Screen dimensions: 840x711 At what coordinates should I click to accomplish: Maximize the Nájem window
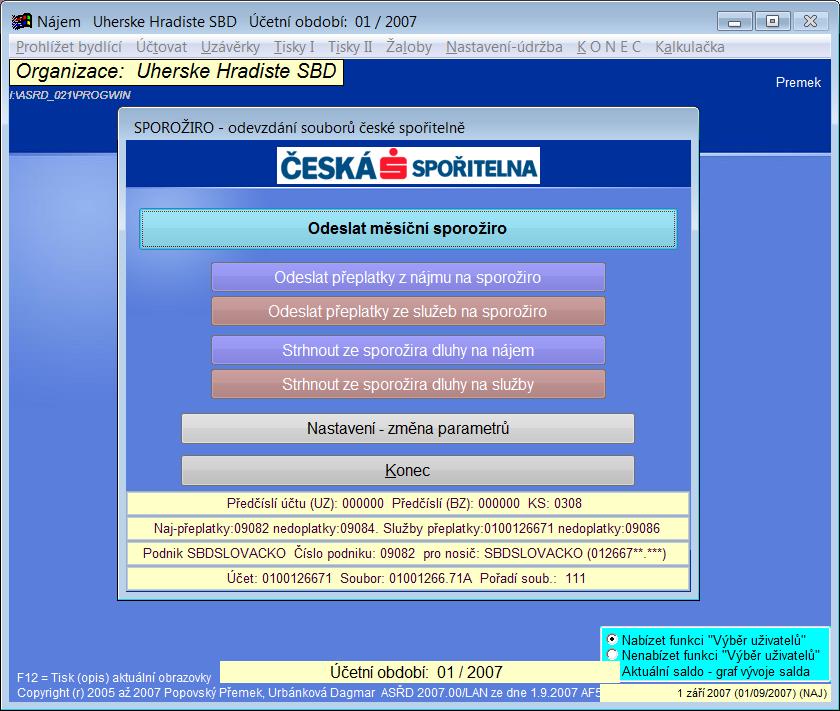772,21
